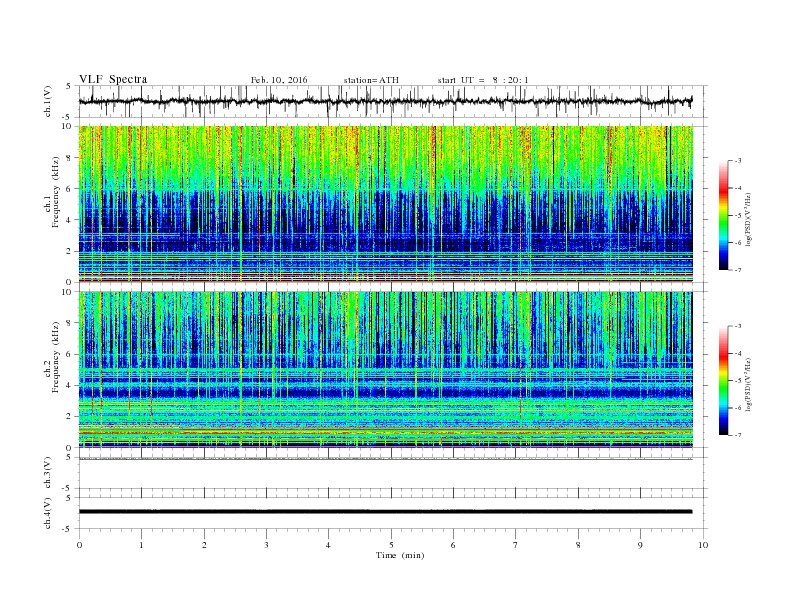Click the "-7" tick on lower color bar
This screenshot has height=612, width=792.
click(738, 435)
